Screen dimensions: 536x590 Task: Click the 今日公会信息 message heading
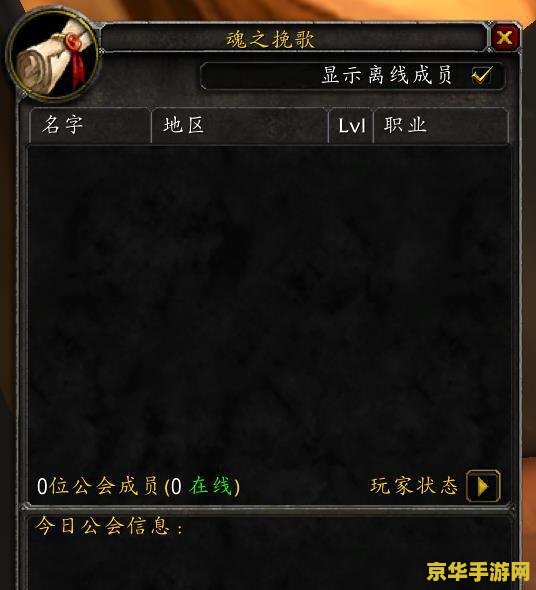tap(108, 526)
